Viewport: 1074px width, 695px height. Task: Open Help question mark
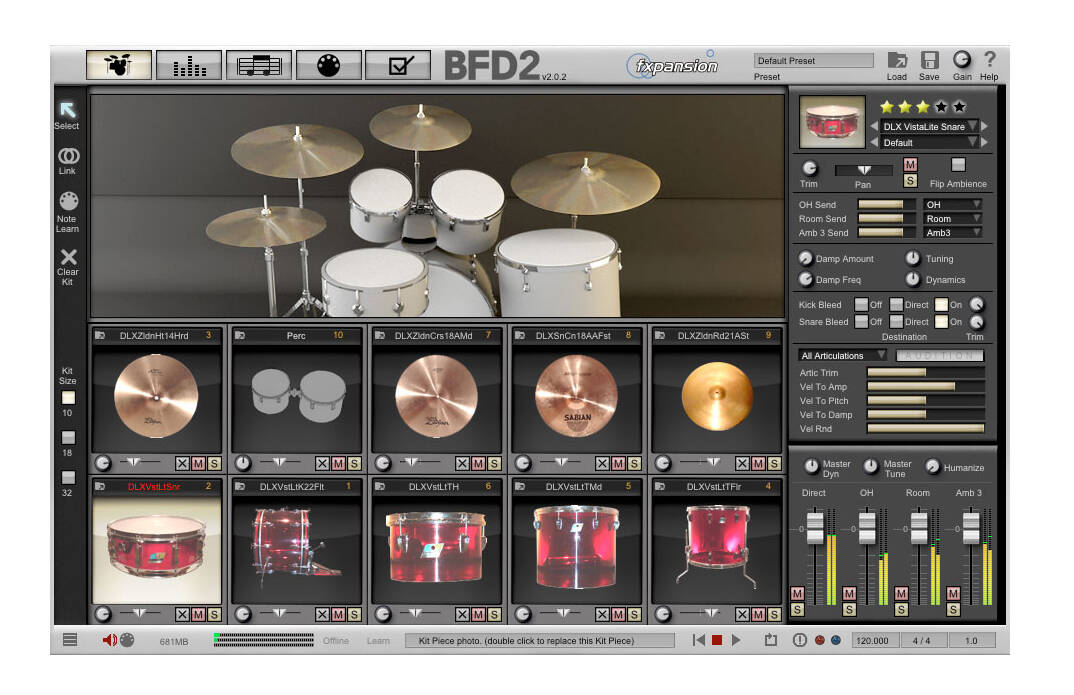[989, 60]
